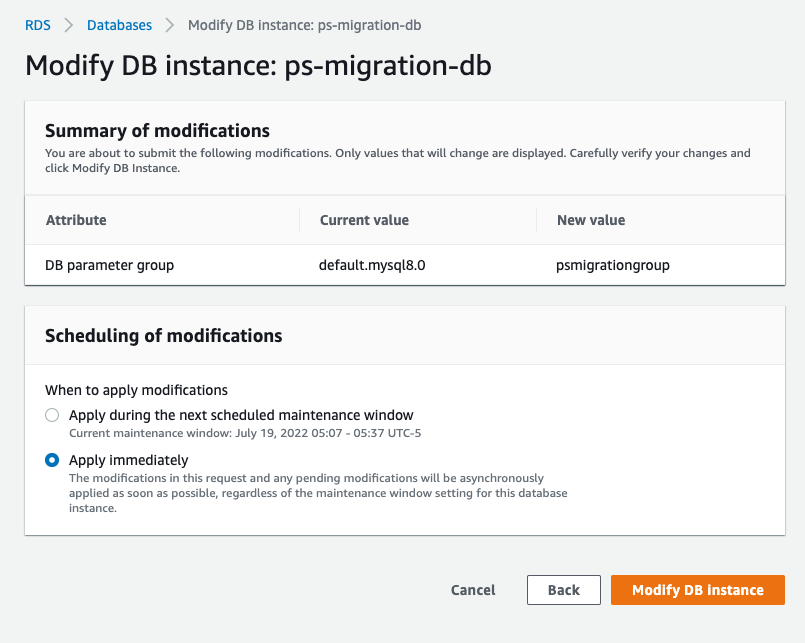Click the 'Attribute' column header
The image size is (805, 643).
tap(75, 220)
